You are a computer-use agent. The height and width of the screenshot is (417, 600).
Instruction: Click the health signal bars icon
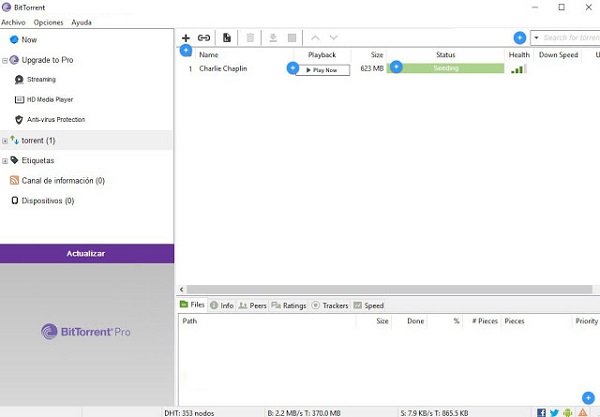pyautogui.click(x=518, y=69)
